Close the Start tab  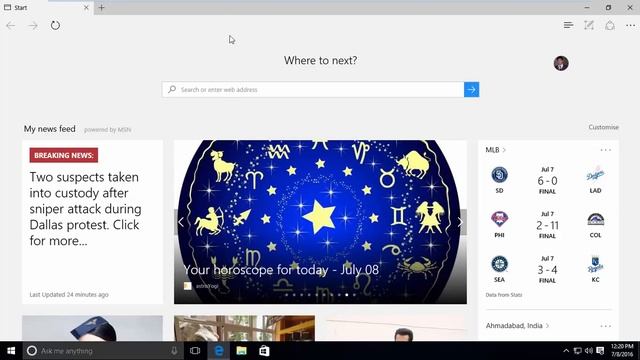coord(86,7)
